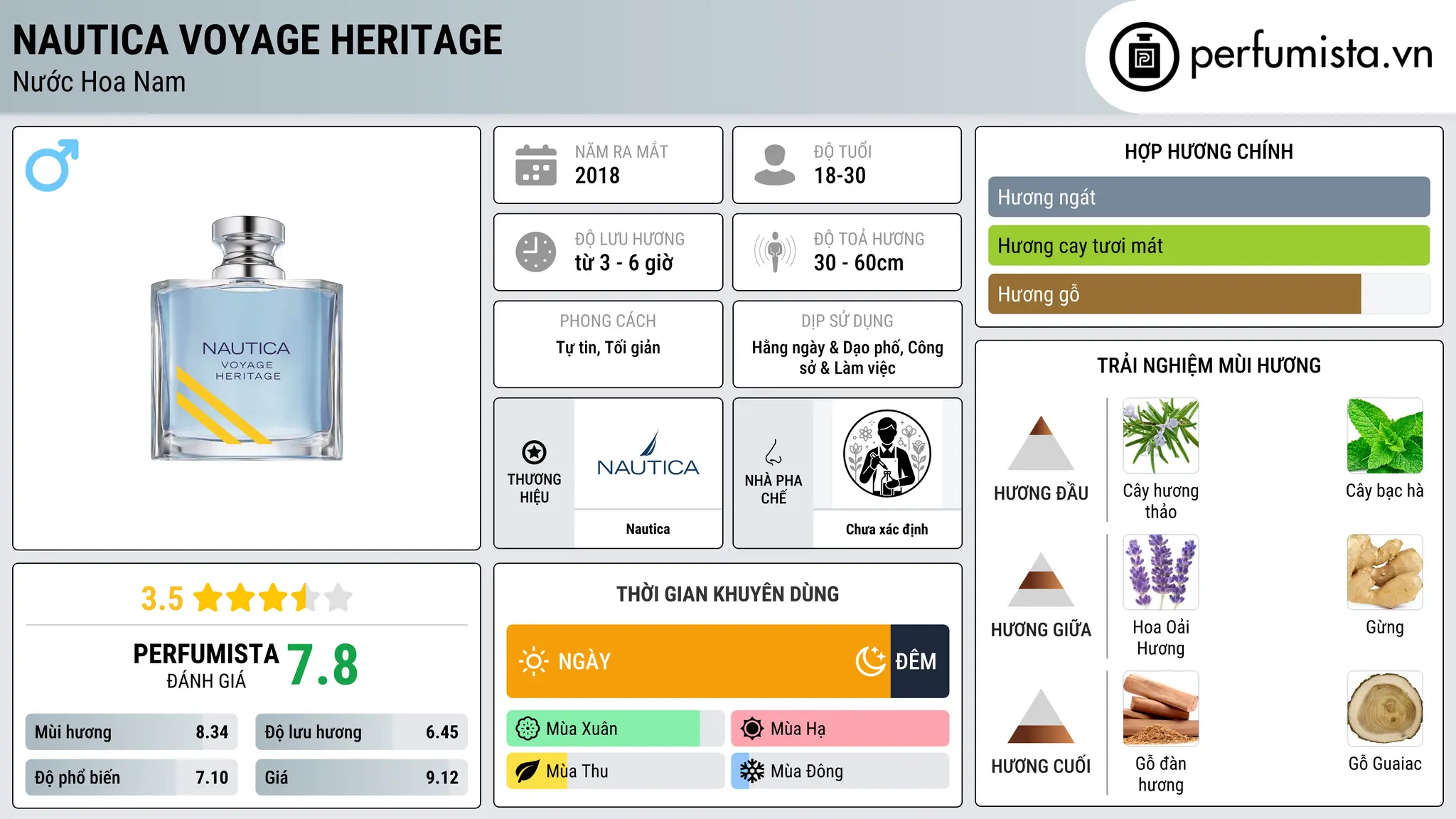Click the Nautica brand logo
Image resolution: width=1456 pixels, height=819 pixels.
point(648,454)
